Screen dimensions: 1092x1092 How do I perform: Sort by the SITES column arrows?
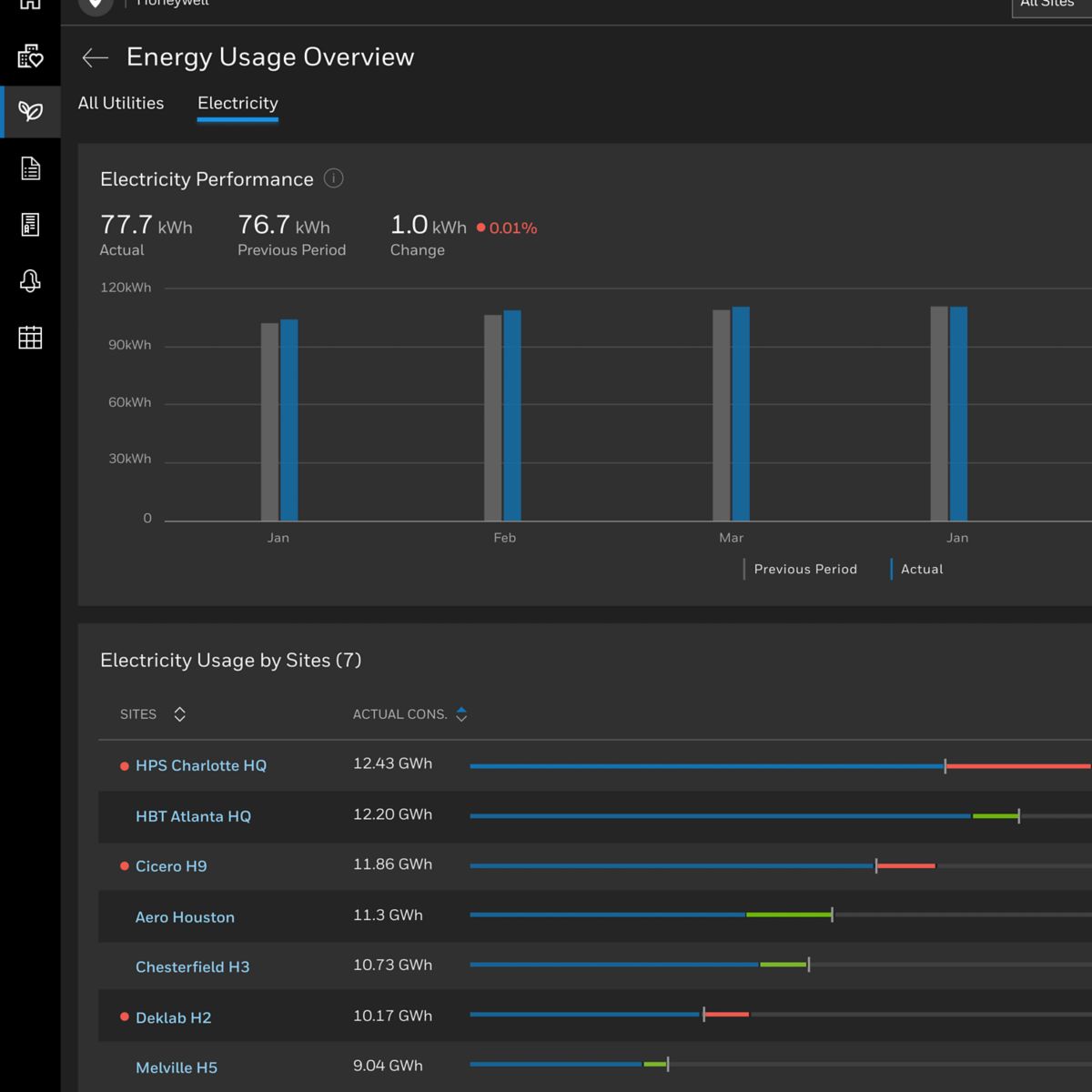(x=179, y=714)
